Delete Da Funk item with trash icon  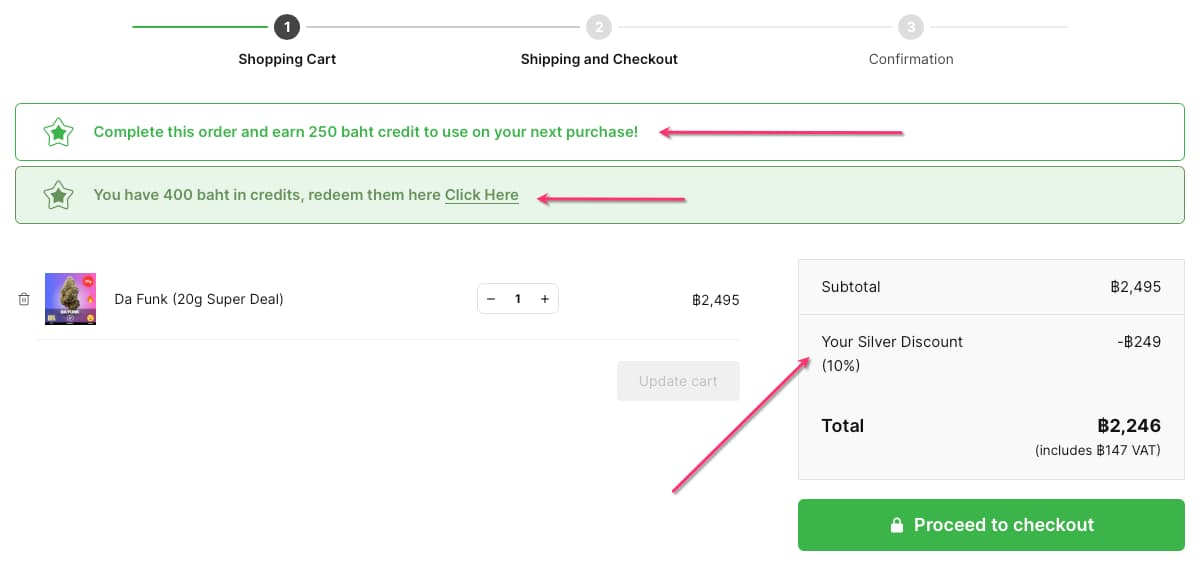pyautogui.click(x=24, y=299)
